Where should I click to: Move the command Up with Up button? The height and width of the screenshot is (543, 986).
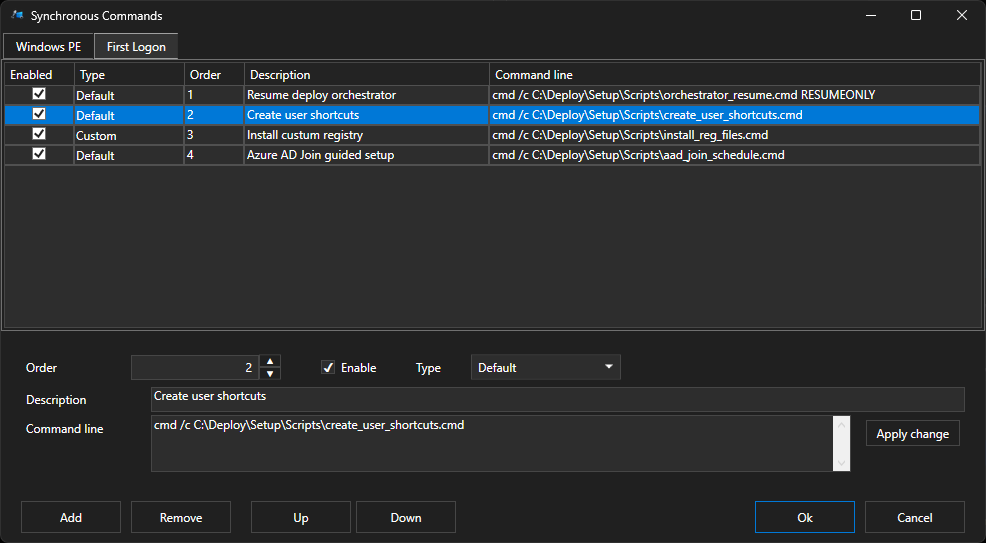pos(301,517)
